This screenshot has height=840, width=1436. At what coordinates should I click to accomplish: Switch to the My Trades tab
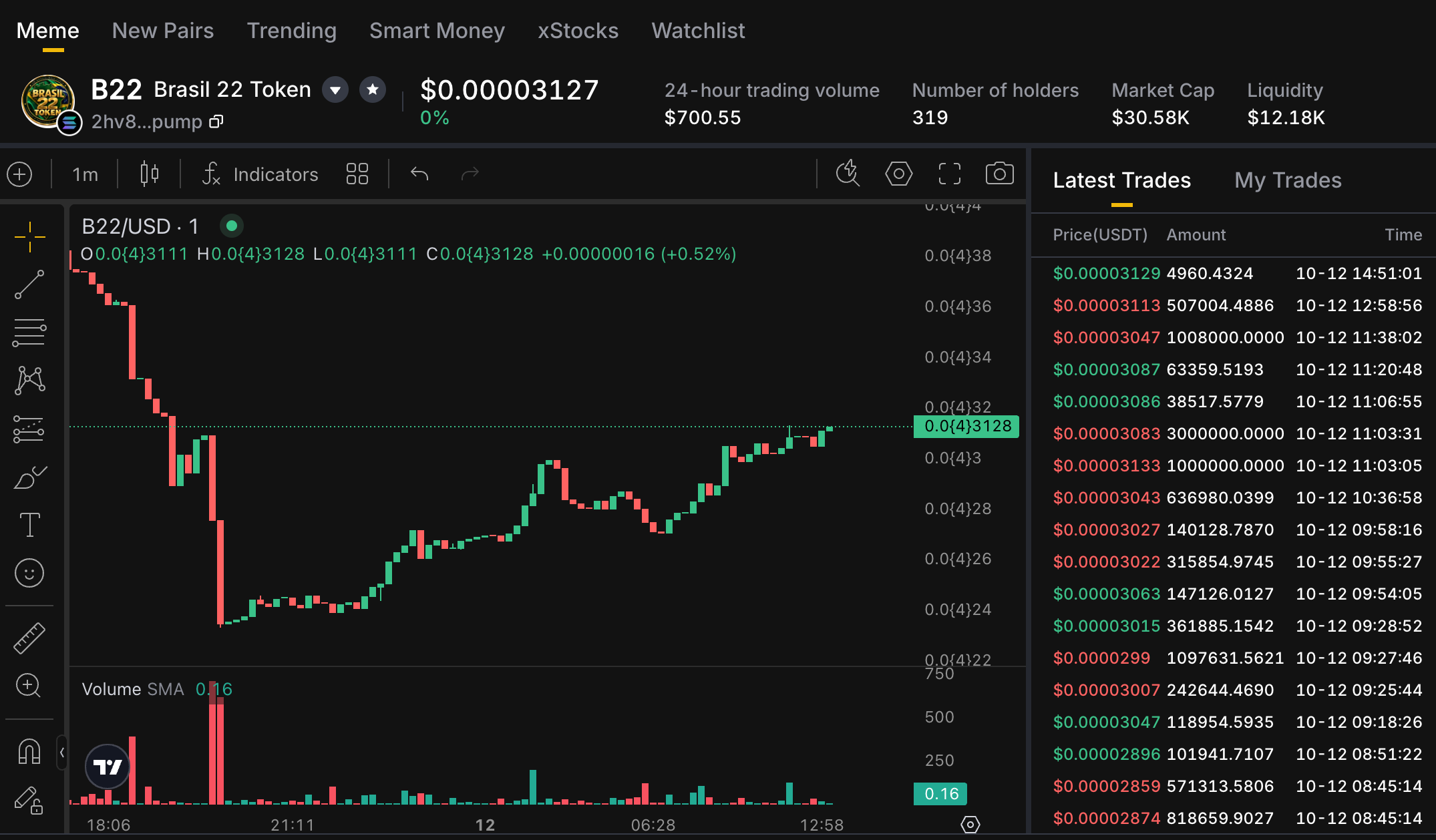pyautogui.click(x=1288, y=180)
